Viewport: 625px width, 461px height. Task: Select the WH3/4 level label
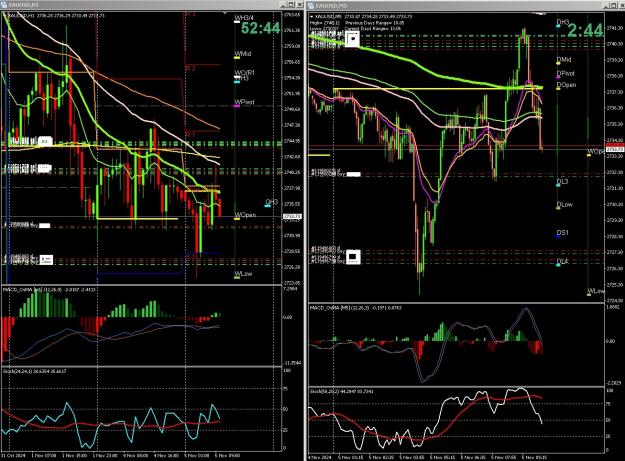pos(244,18)
